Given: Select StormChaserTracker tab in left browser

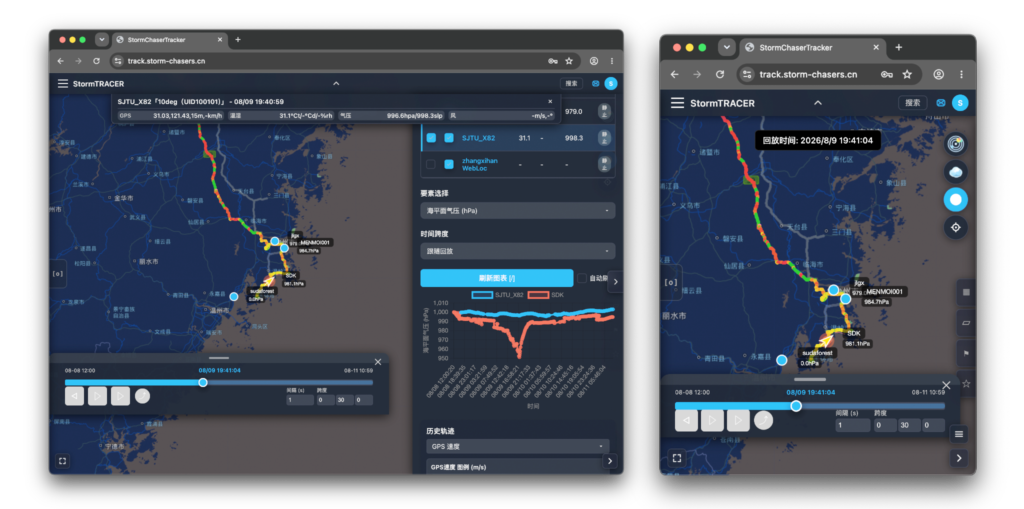Looking at the screenshot, I should tap(168, 40).
